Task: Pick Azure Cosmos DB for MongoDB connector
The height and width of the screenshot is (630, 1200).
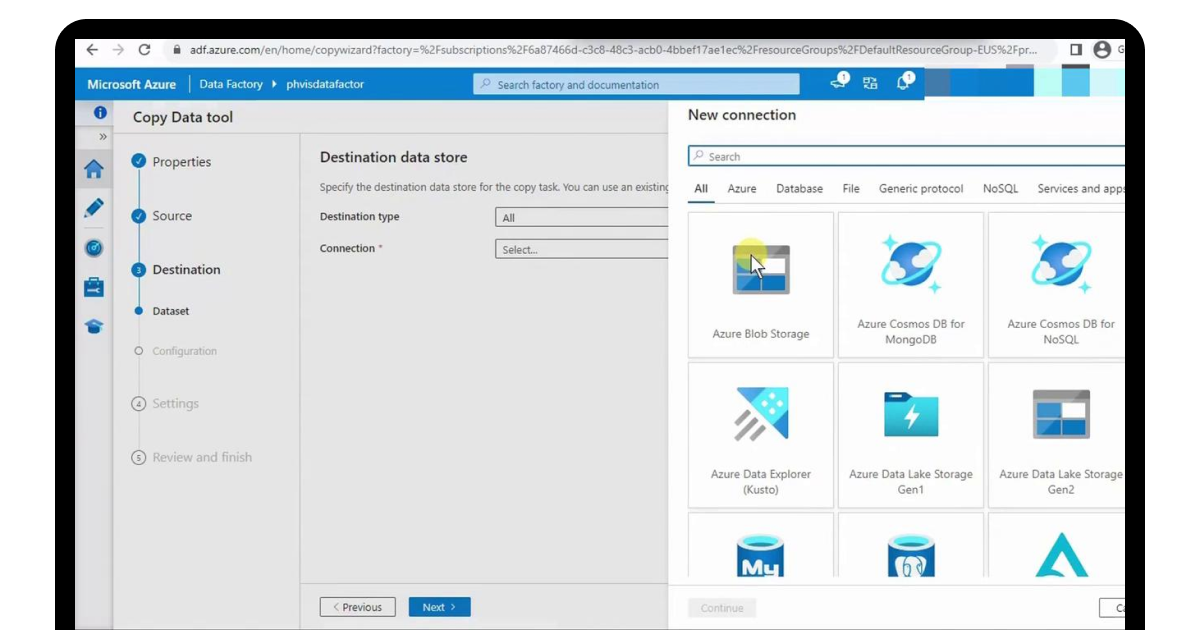Action: [910, 283]
